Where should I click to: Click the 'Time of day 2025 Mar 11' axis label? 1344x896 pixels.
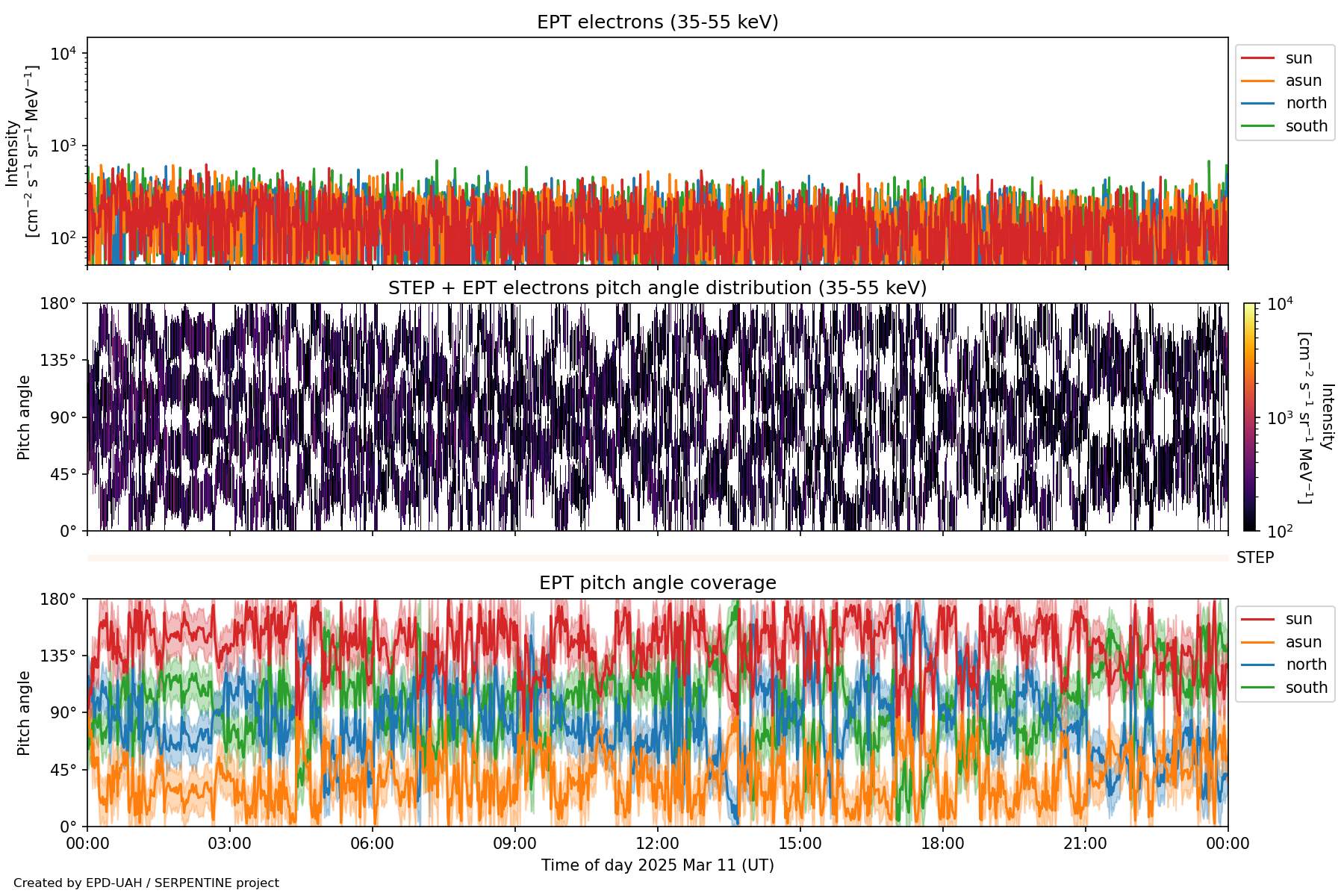tap(657, 865)
